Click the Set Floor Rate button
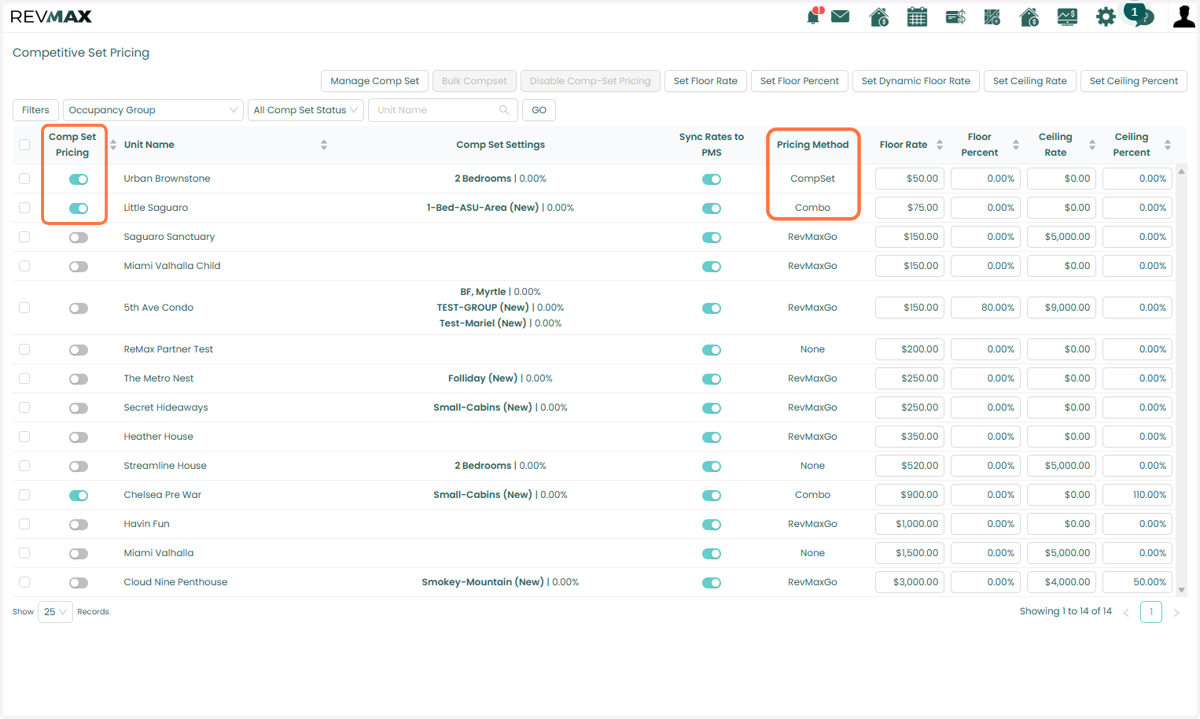Image resolution: width=1200 pixels, height=719 pixels. point(705,81)
